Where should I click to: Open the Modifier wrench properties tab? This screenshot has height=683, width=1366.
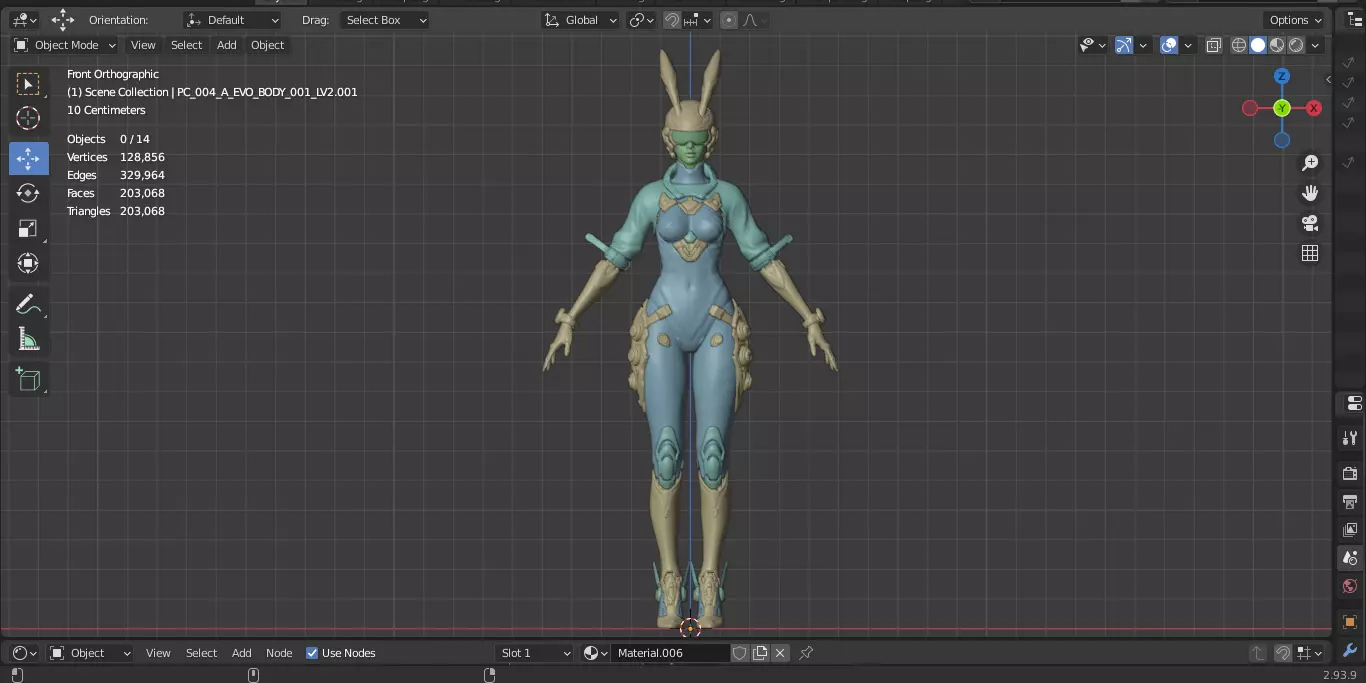tap(1350, 650)
